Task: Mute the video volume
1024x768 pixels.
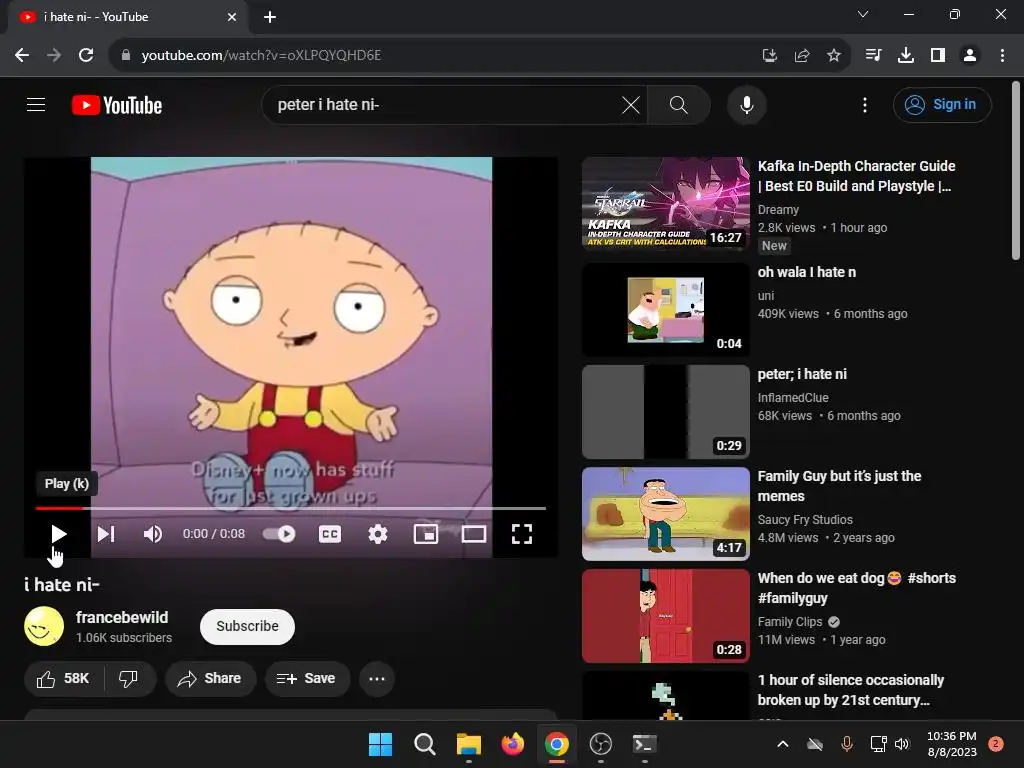Action: pyautogui.click(x=152, y=534)
